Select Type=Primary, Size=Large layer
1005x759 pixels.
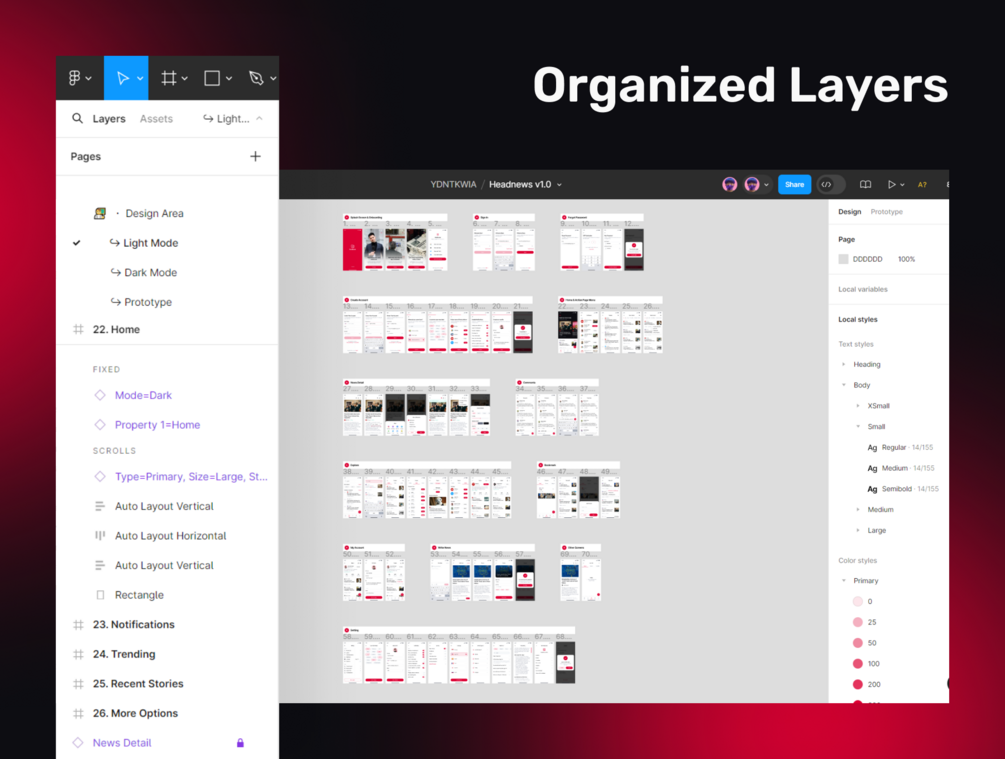(x=191, y=477)
